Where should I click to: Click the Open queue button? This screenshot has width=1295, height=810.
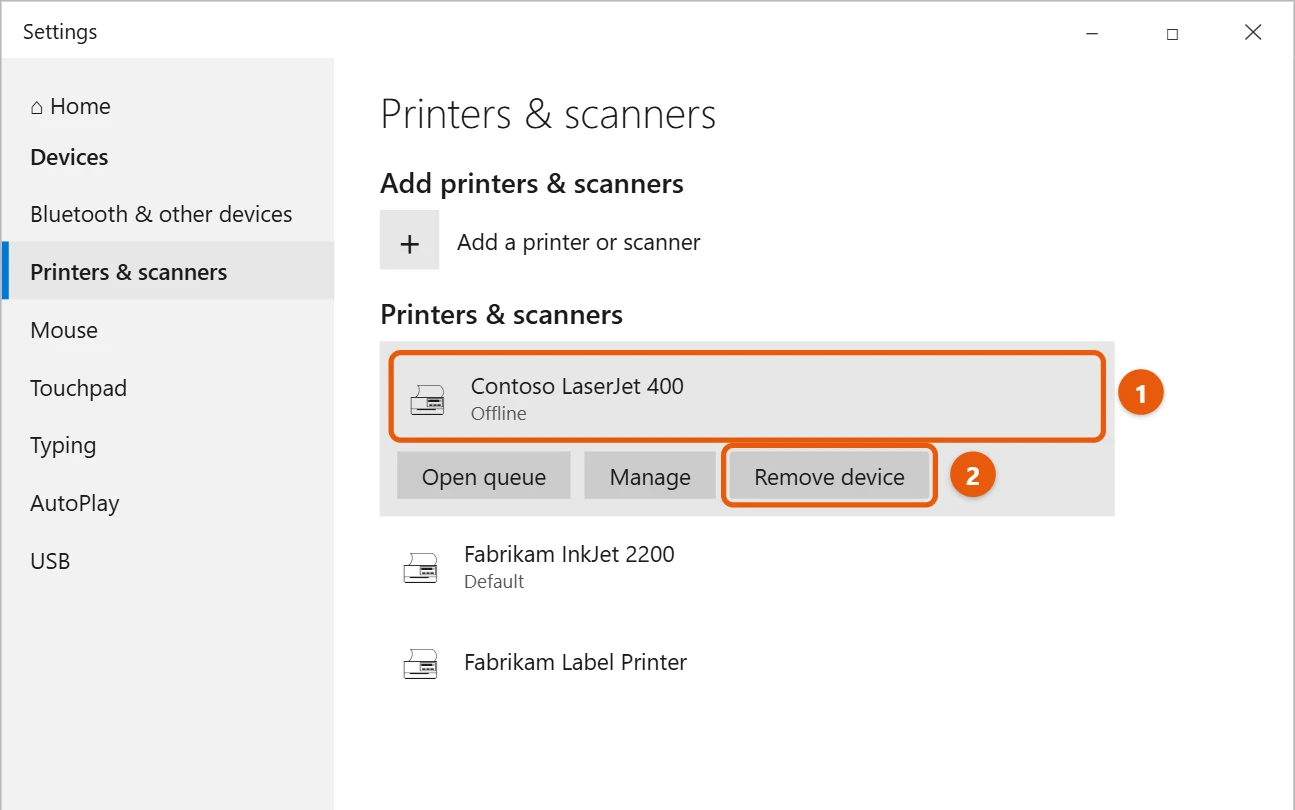pos(484,476)
